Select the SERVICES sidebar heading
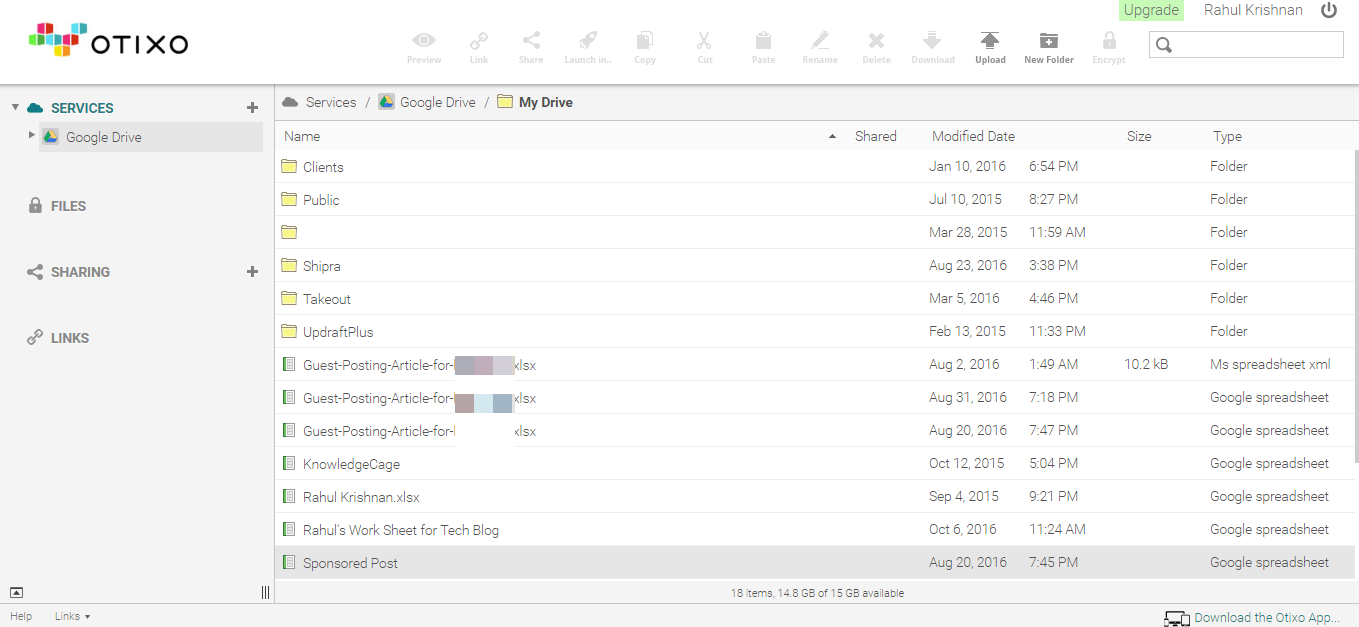The image size is (1359, 627). pyautogui.click(x=82, y=108)
